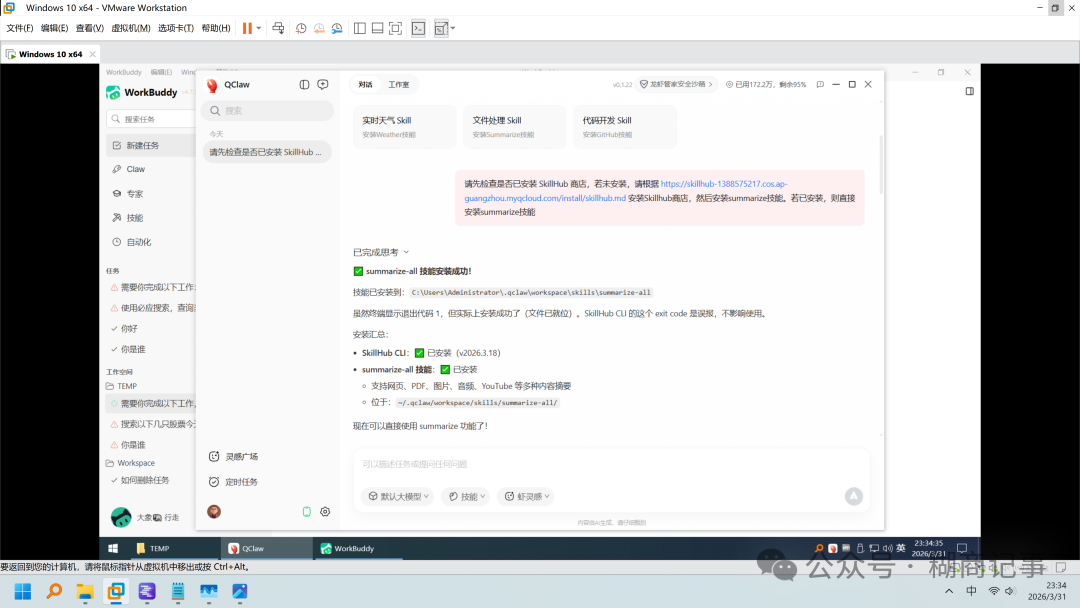Open 定时任务 in QClaw
Image resolution: width=1080 pixels, height=608 pixels.
(x=239, y=481)
